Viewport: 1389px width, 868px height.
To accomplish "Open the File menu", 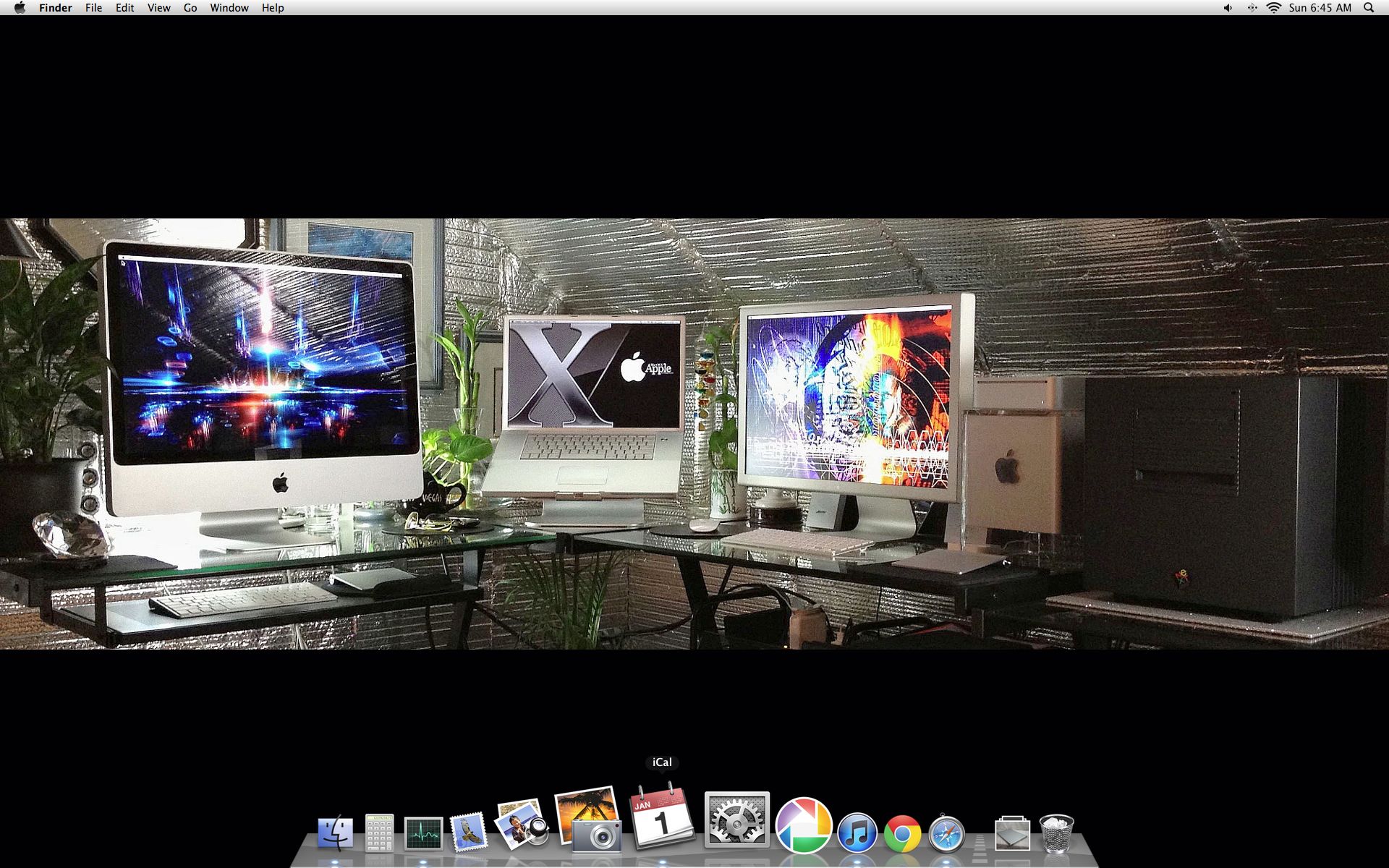I will (93, 7).
